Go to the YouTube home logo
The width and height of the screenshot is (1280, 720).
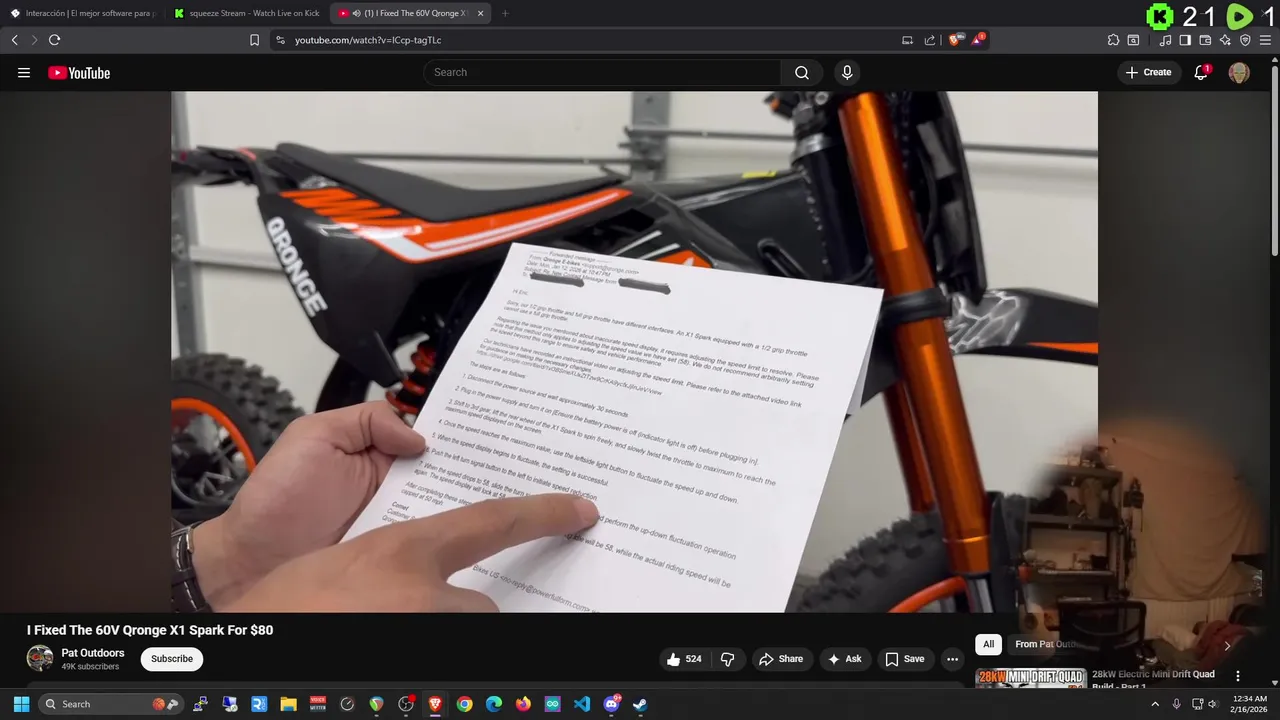pyautogui.click(x=79, y=73)
